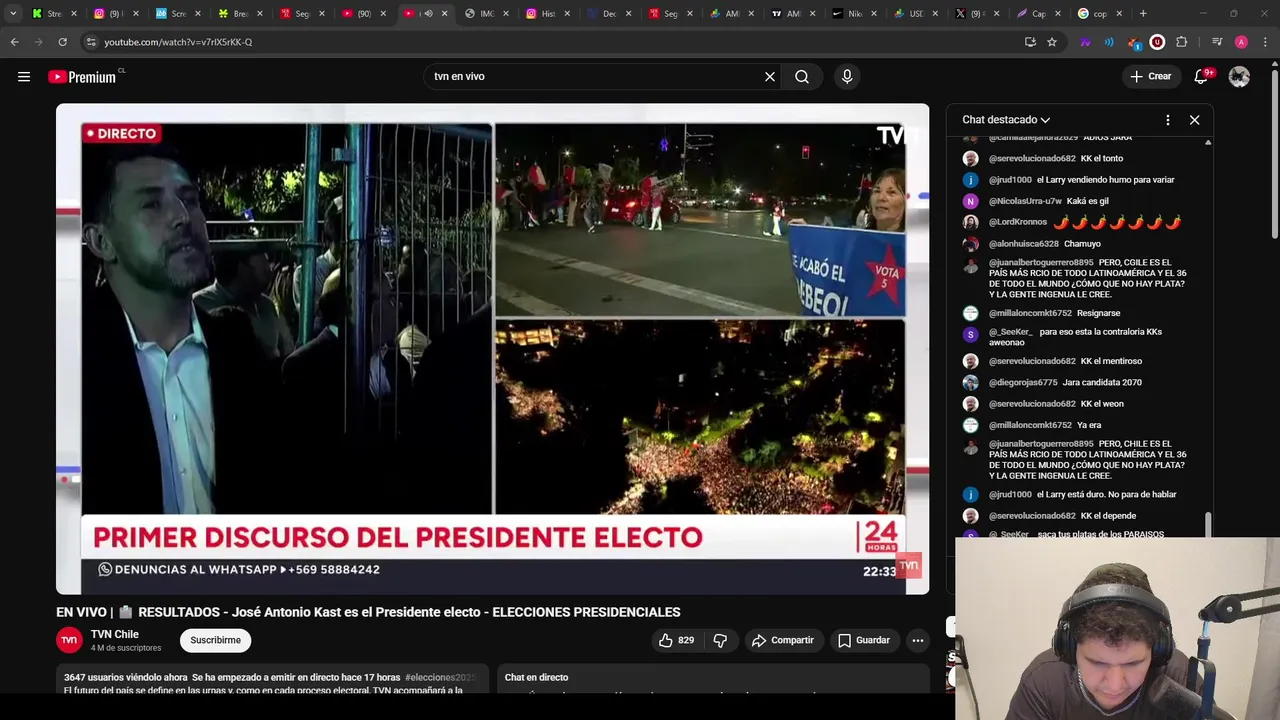Go back in browser history
The width and height of the screenshot is (1280, 720).
[14, 42]
